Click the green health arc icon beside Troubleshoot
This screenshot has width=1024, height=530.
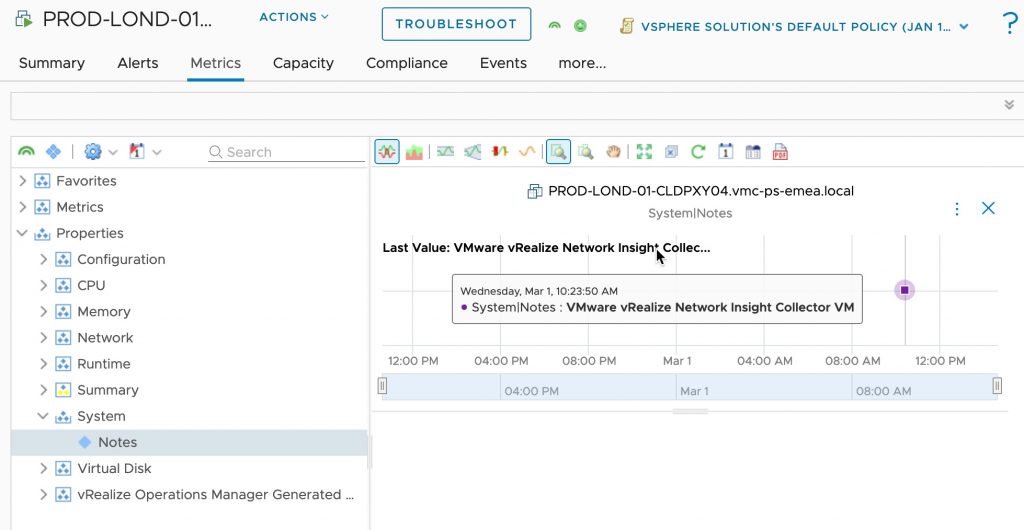554,25
